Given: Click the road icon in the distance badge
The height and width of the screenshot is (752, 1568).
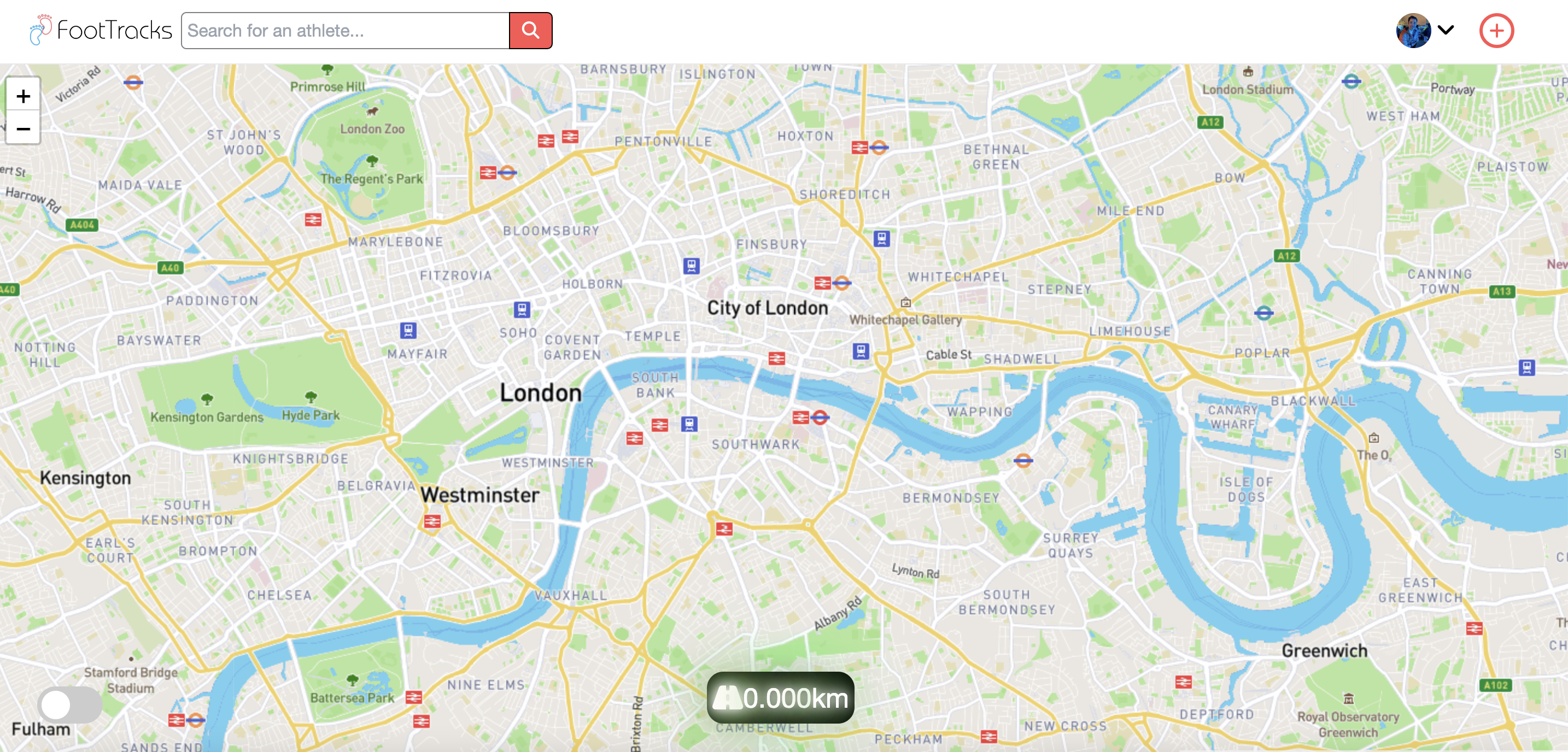Looking at the screenshot, I should pyautogui.click(x=727, y=698).
